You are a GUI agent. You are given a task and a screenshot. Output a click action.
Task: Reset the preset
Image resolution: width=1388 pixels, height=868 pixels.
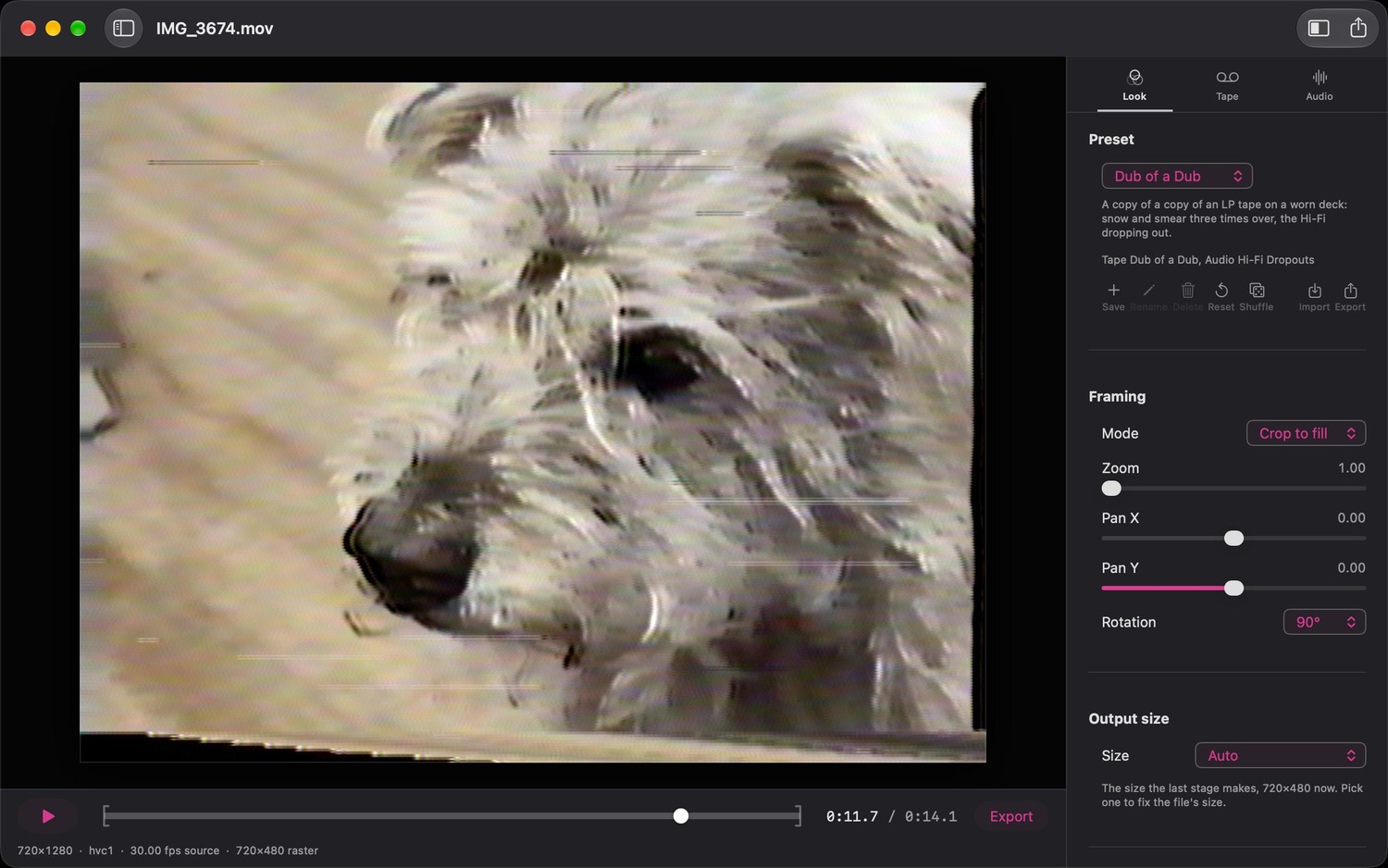pyautogui.click(x=1221, y=296)
